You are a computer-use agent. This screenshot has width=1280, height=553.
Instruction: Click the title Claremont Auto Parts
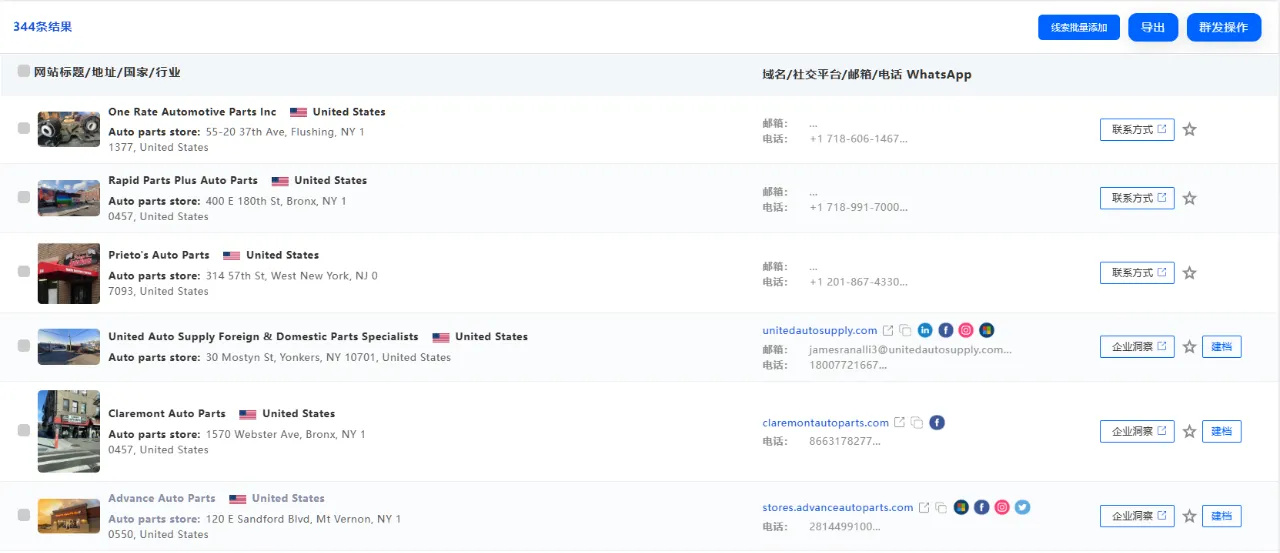click(167, 414)
